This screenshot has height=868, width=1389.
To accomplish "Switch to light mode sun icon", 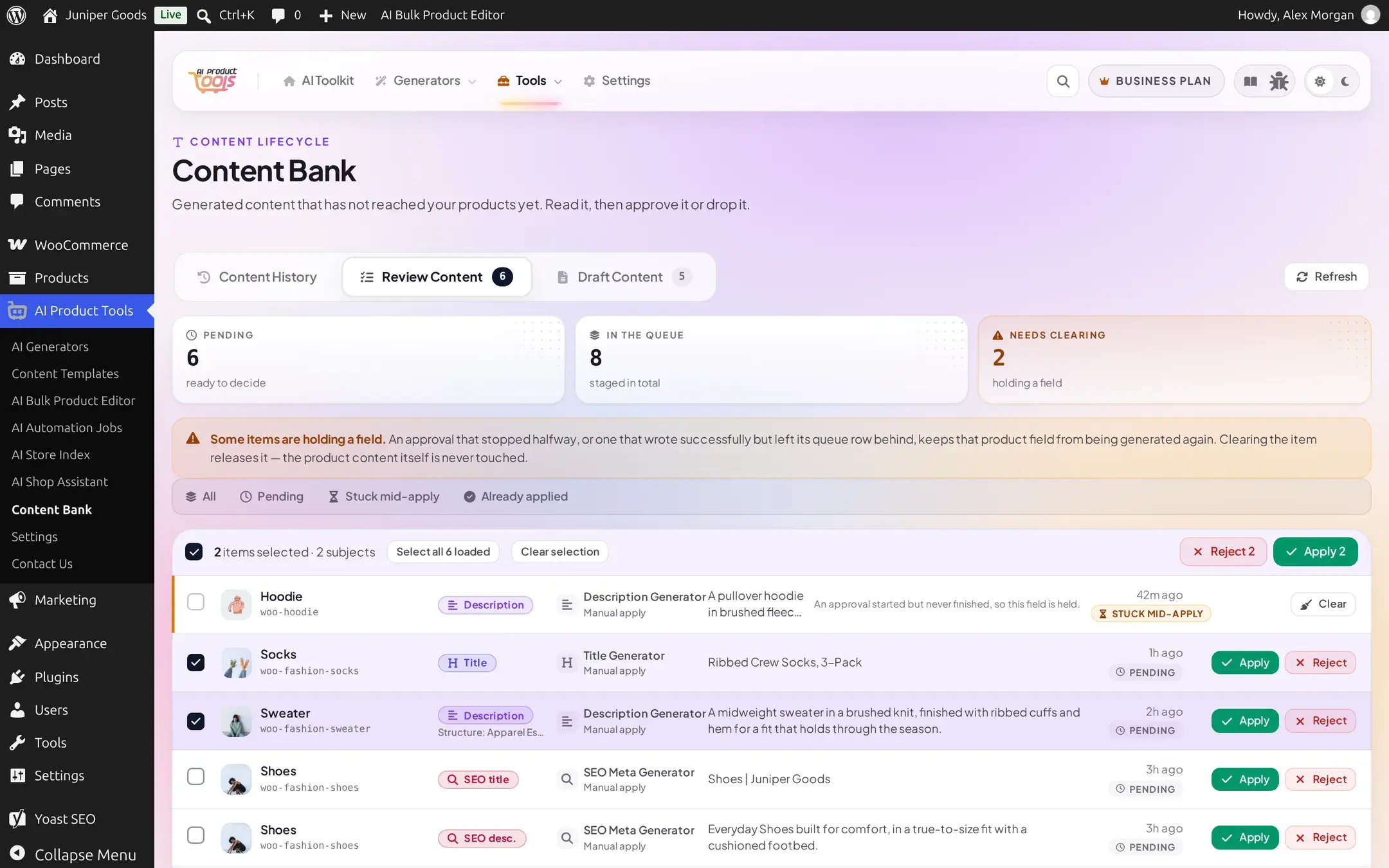I will pyautogui.click(x=1320, y=82).
